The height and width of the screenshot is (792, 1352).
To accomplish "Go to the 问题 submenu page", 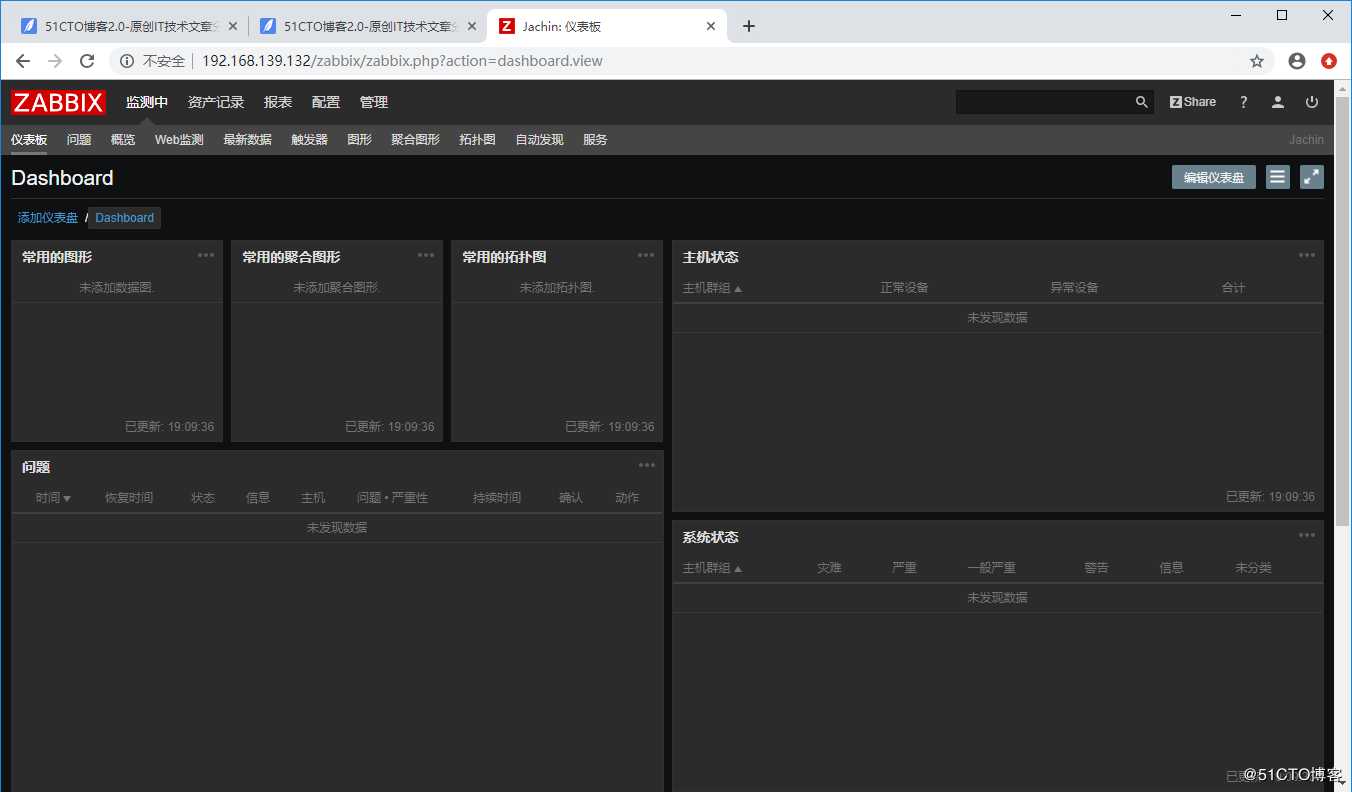I will [x=79, y=140].
